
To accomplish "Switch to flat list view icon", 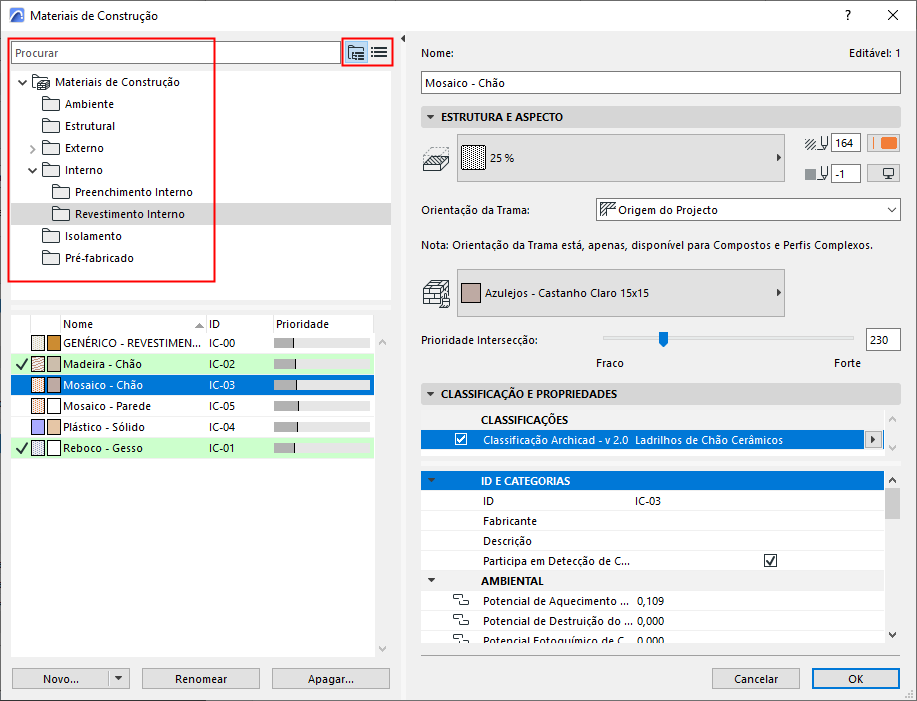I will (379, 53).
